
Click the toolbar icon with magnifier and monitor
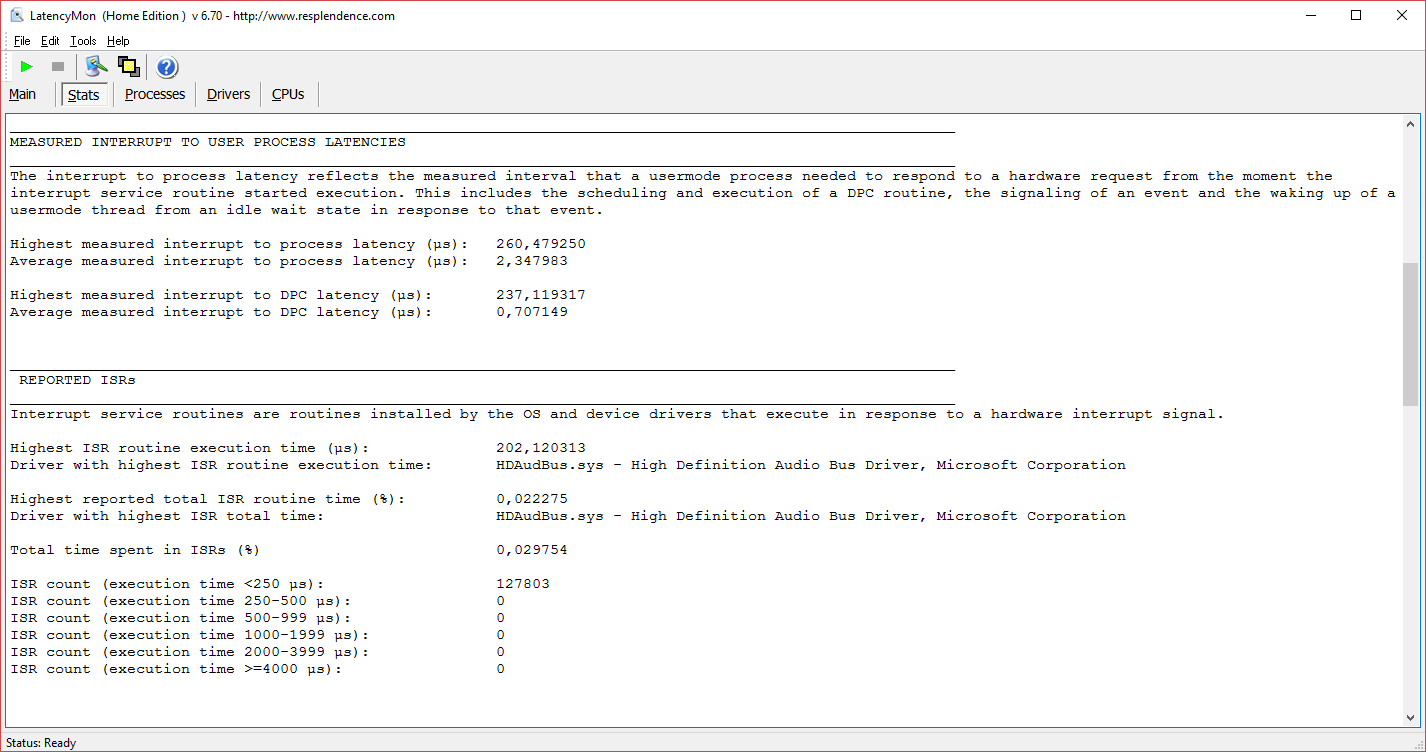click(x=96, y=67)
